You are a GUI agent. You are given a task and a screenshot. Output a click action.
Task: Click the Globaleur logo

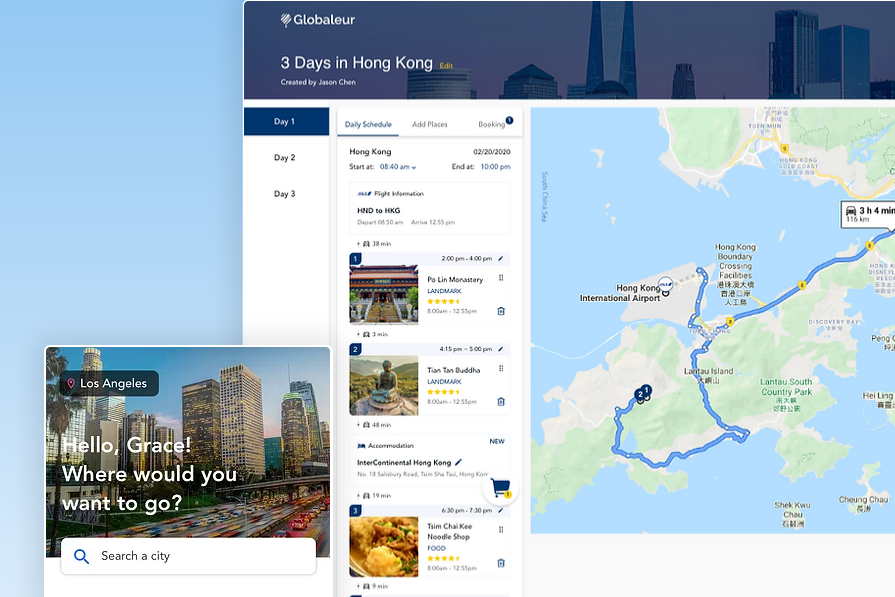click(318, 20)
